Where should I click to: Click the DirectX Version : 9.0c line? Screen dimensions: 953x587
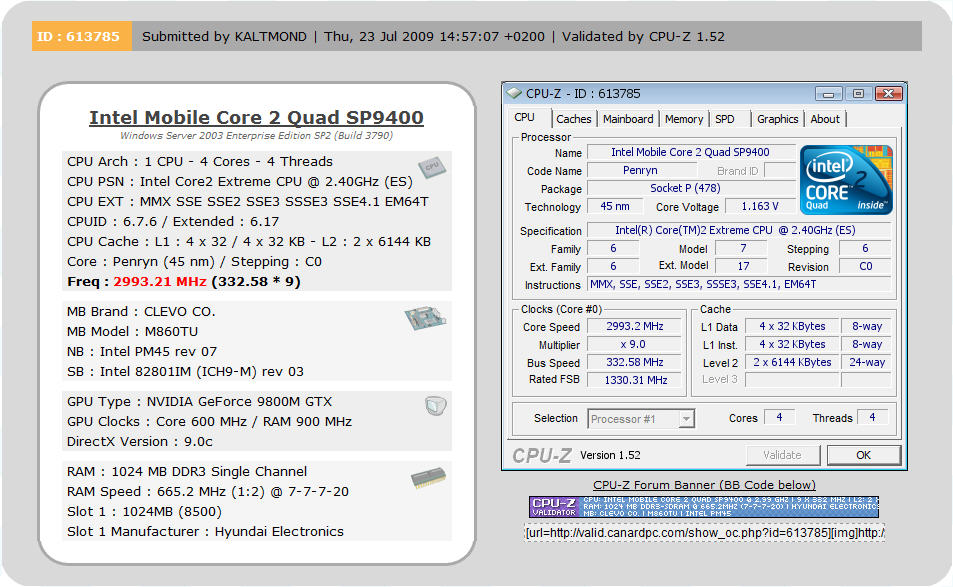(140, 442)
